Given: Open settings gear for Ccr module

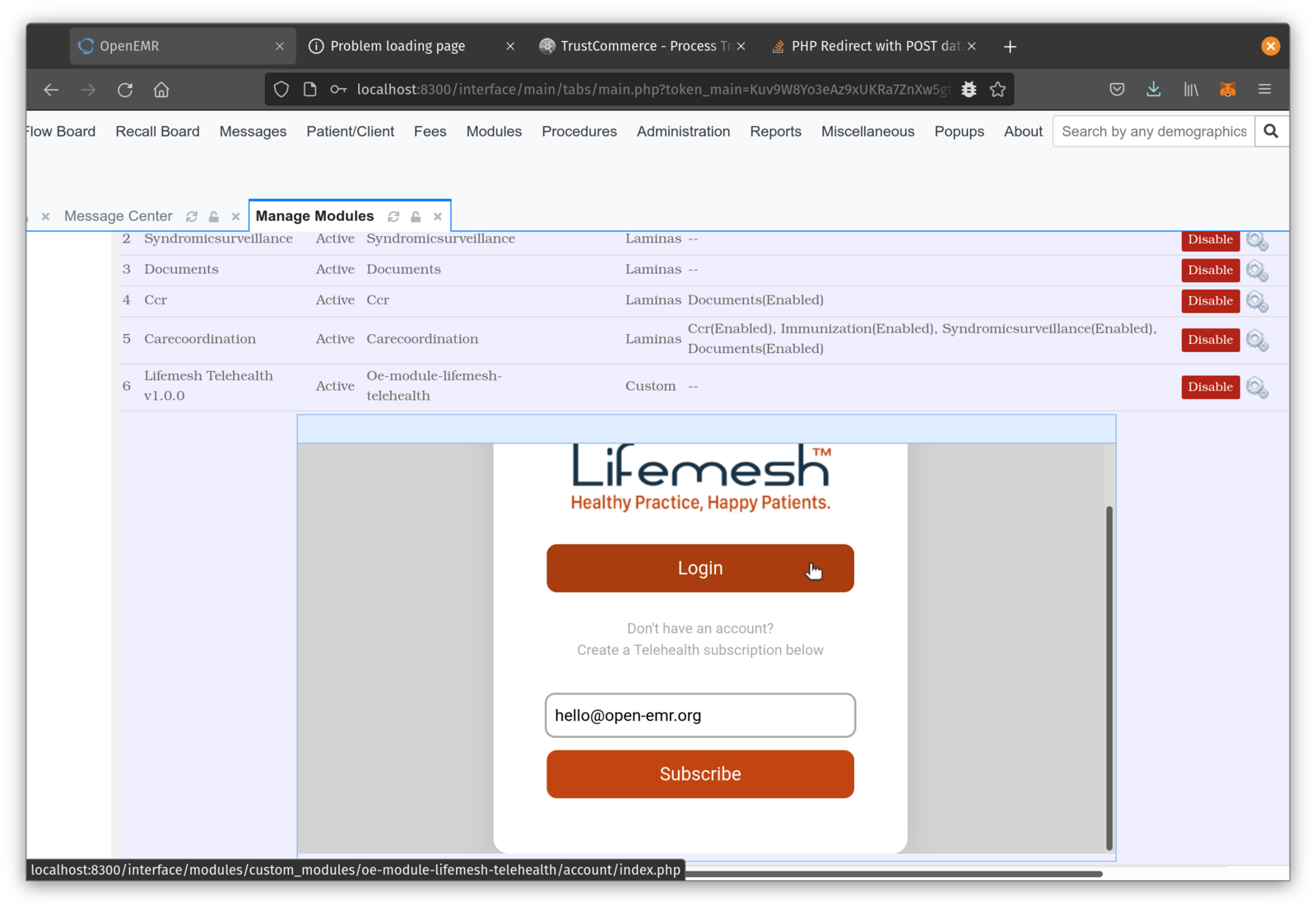Looking at the screenshot, I should [x=1257, y=301].
